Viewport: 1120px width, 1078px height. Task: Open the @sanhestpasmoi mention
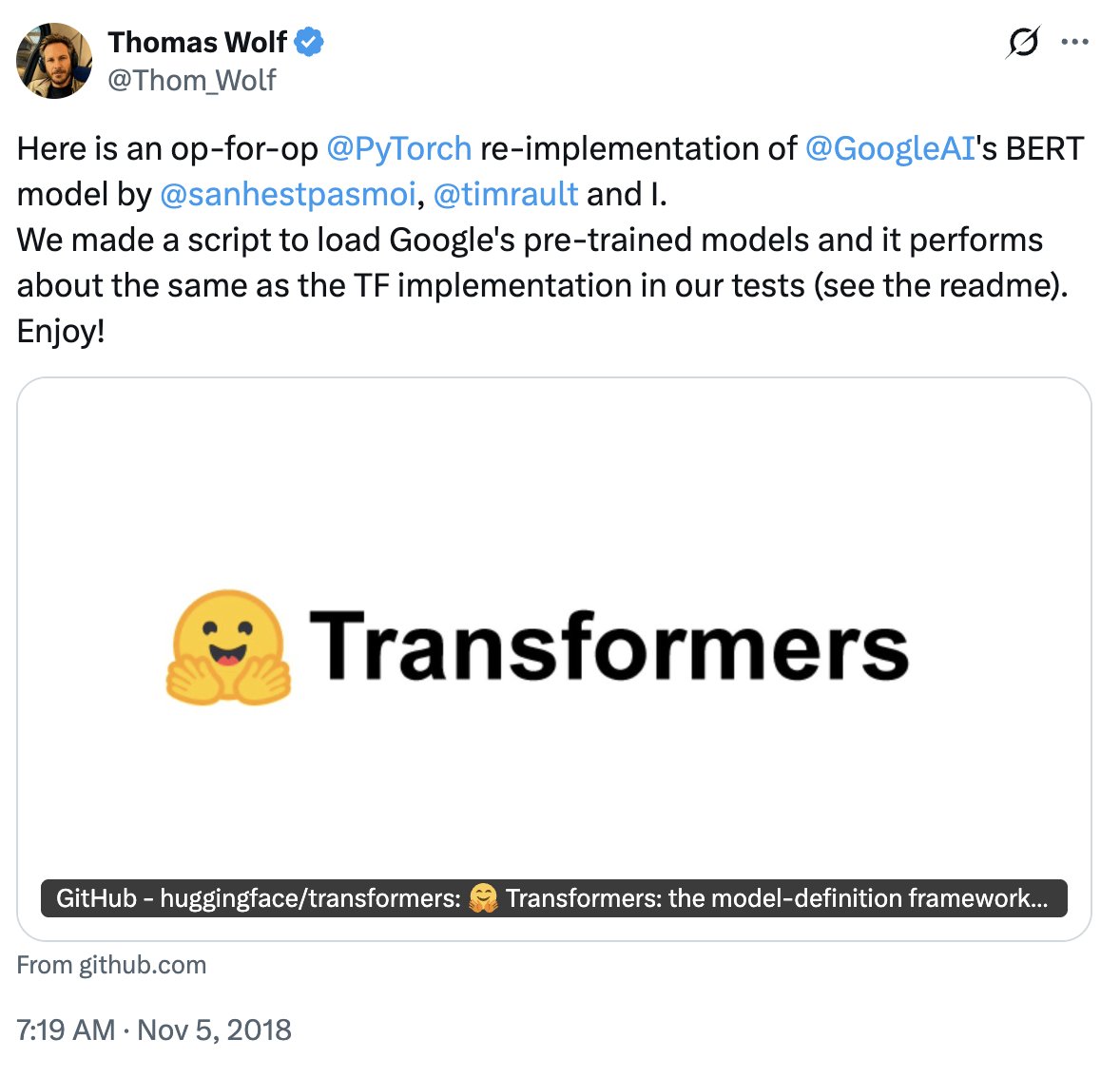288,194
